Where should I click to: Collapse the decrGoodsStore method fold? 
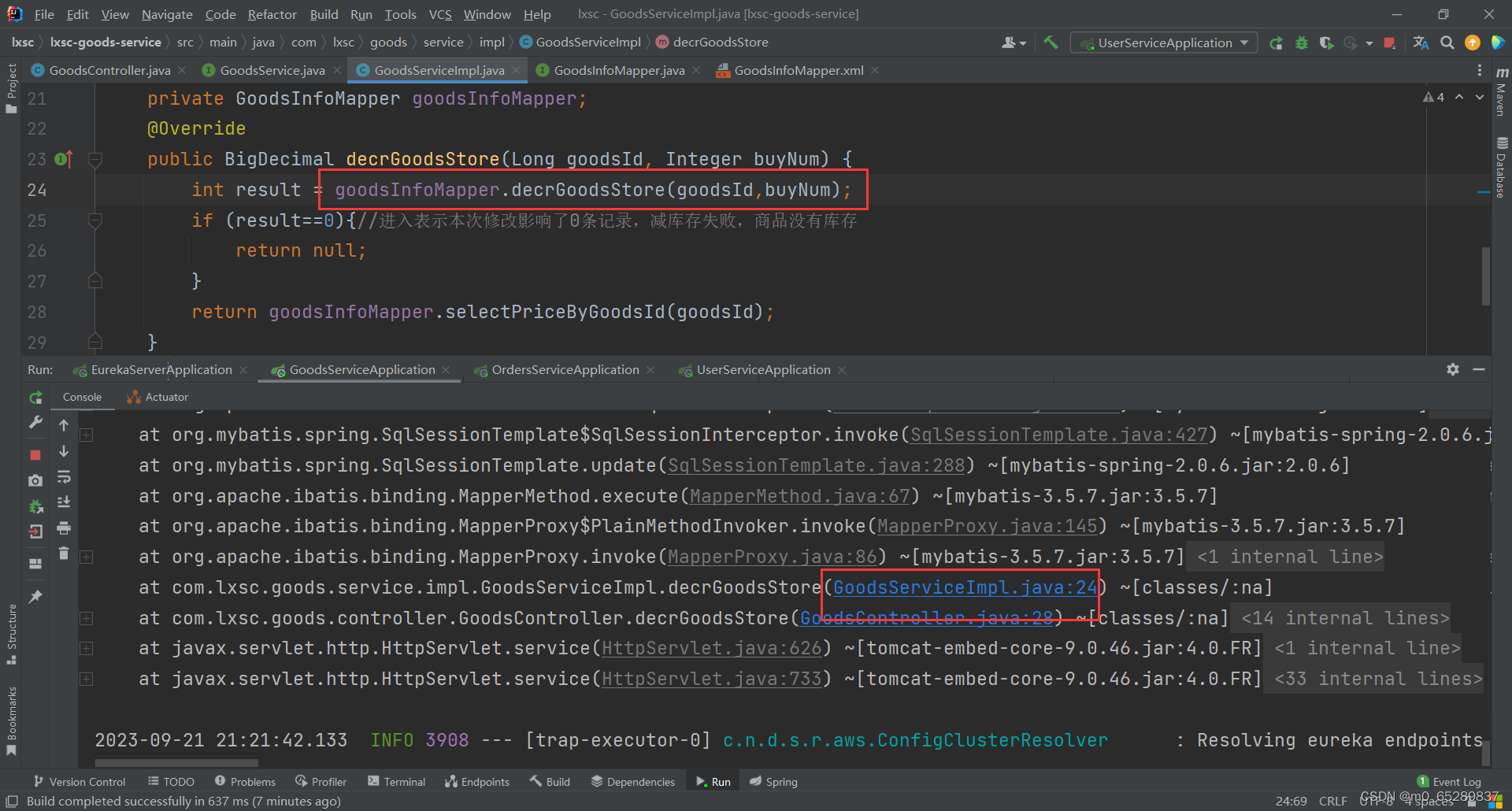click(94, 159)
